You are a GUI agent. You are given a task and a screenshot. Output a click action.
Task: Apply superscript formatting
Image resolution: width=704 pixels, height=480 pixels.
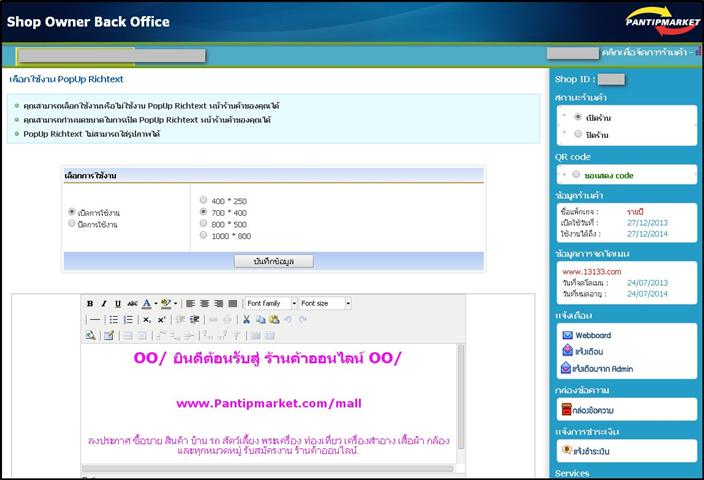pos(161,320)
